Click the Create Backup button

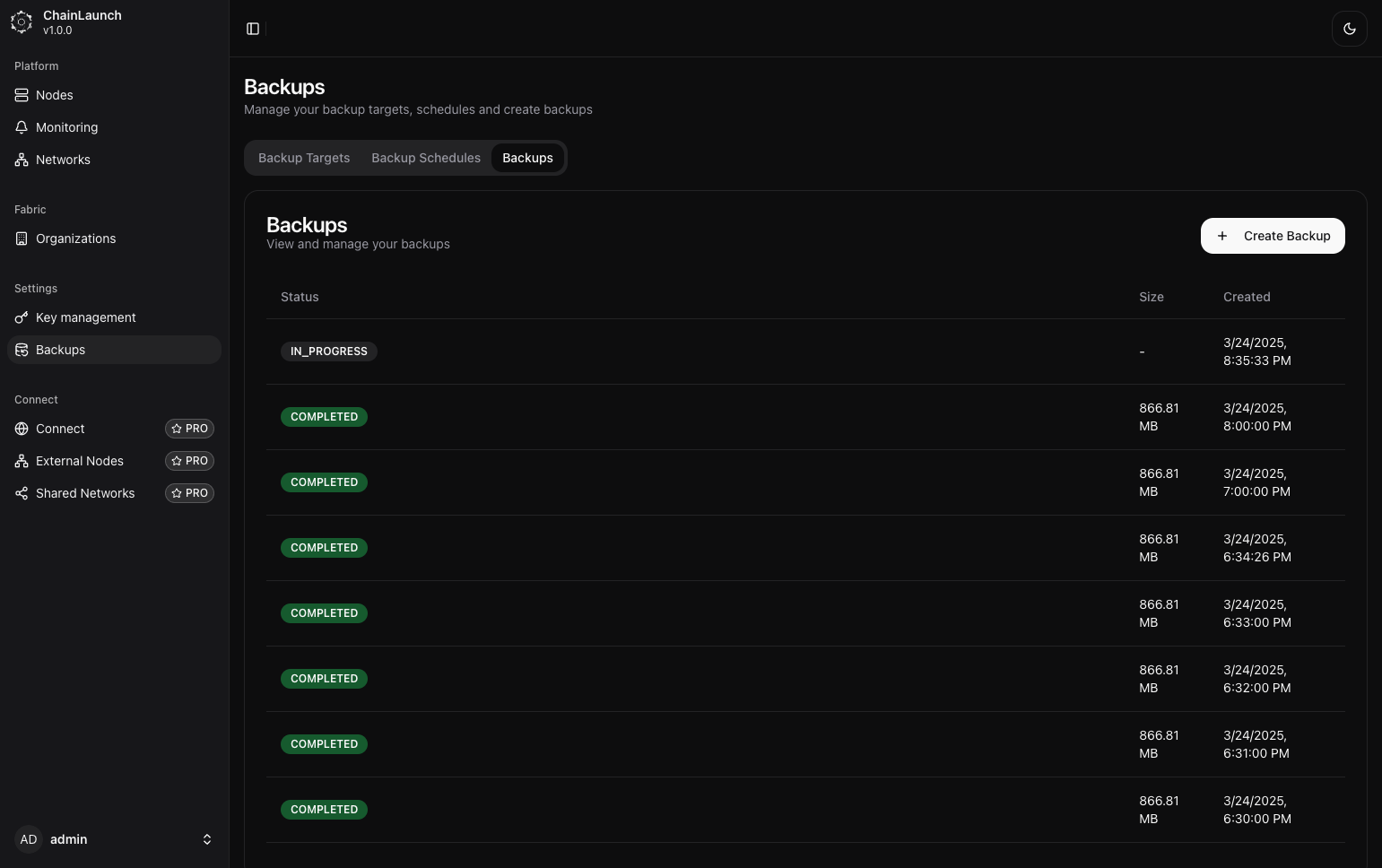[1272, 236]
